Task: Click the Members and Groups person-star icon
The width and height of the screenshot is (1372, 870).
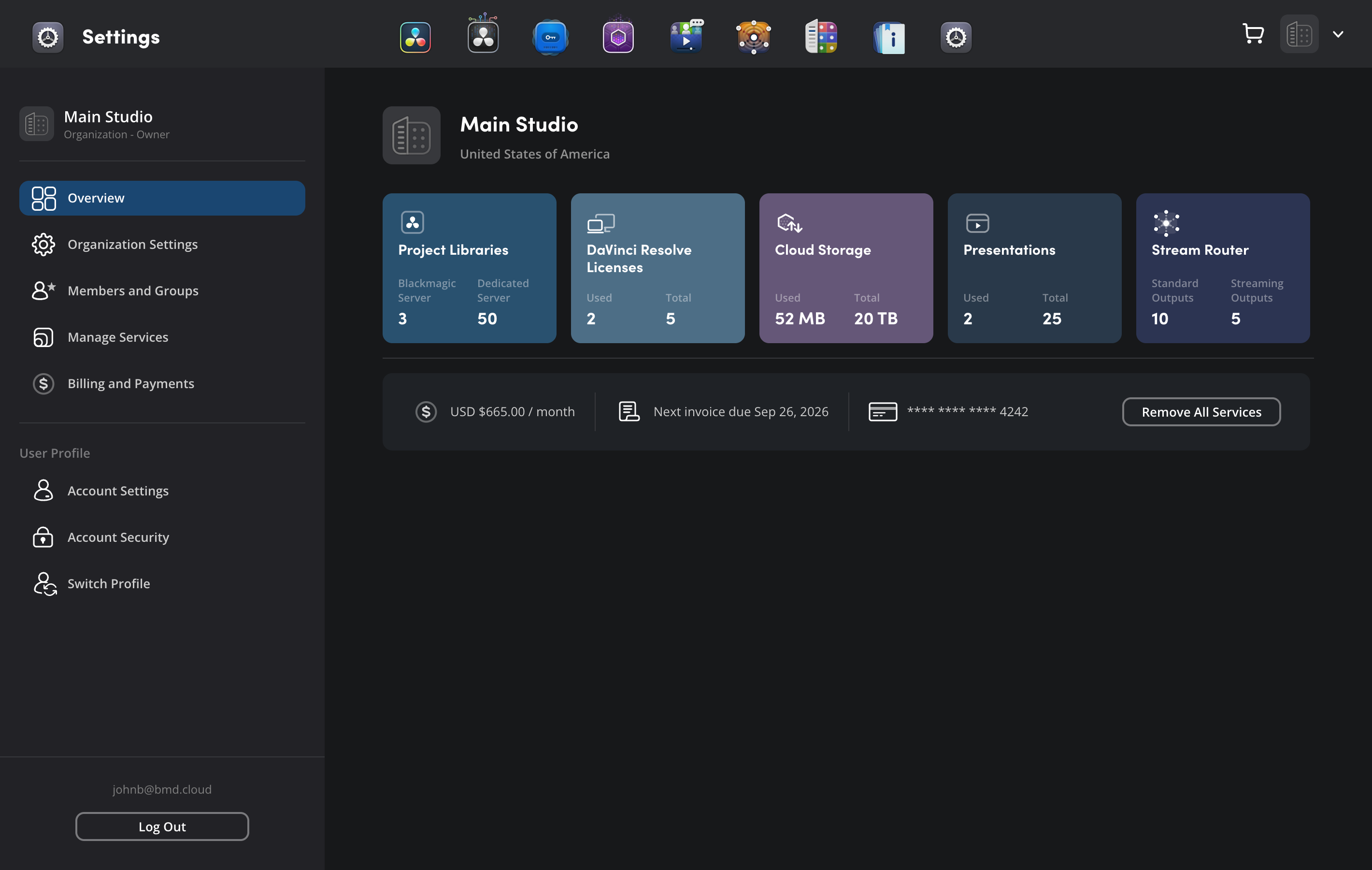Action: tap(44, 291)
